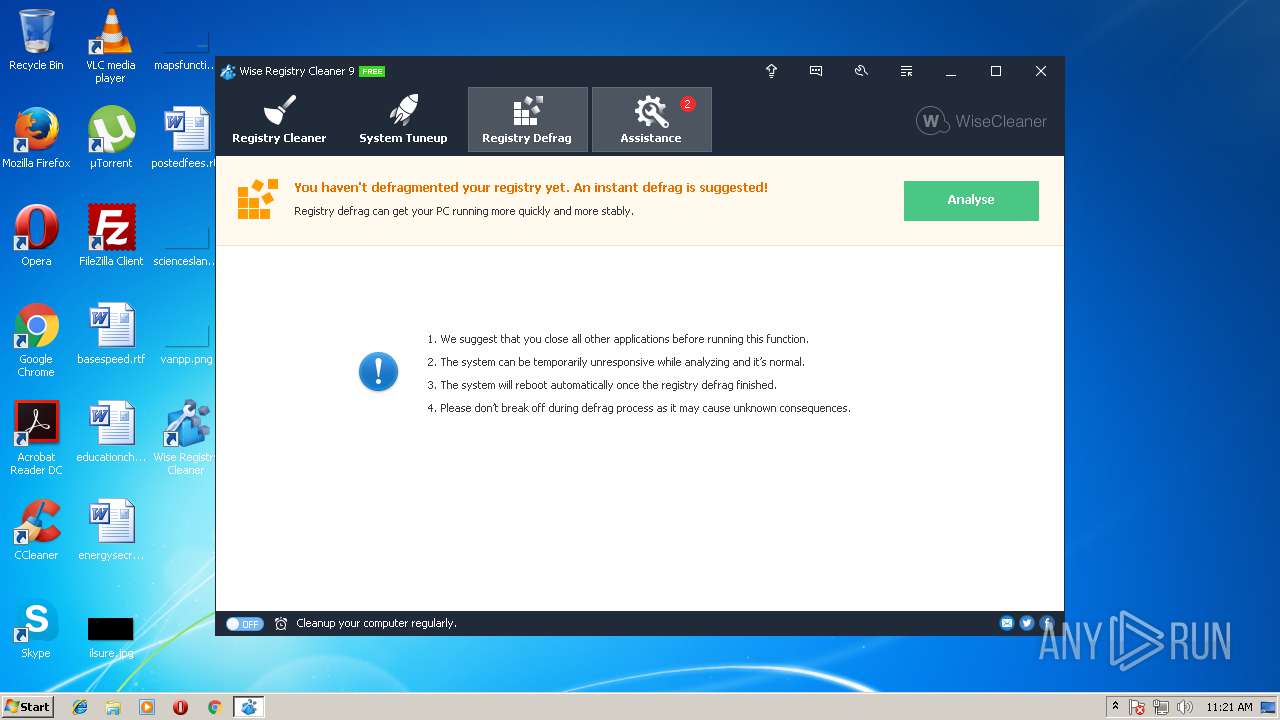
Task: Click the WiseCleaner logo
Action: point(981,121)
